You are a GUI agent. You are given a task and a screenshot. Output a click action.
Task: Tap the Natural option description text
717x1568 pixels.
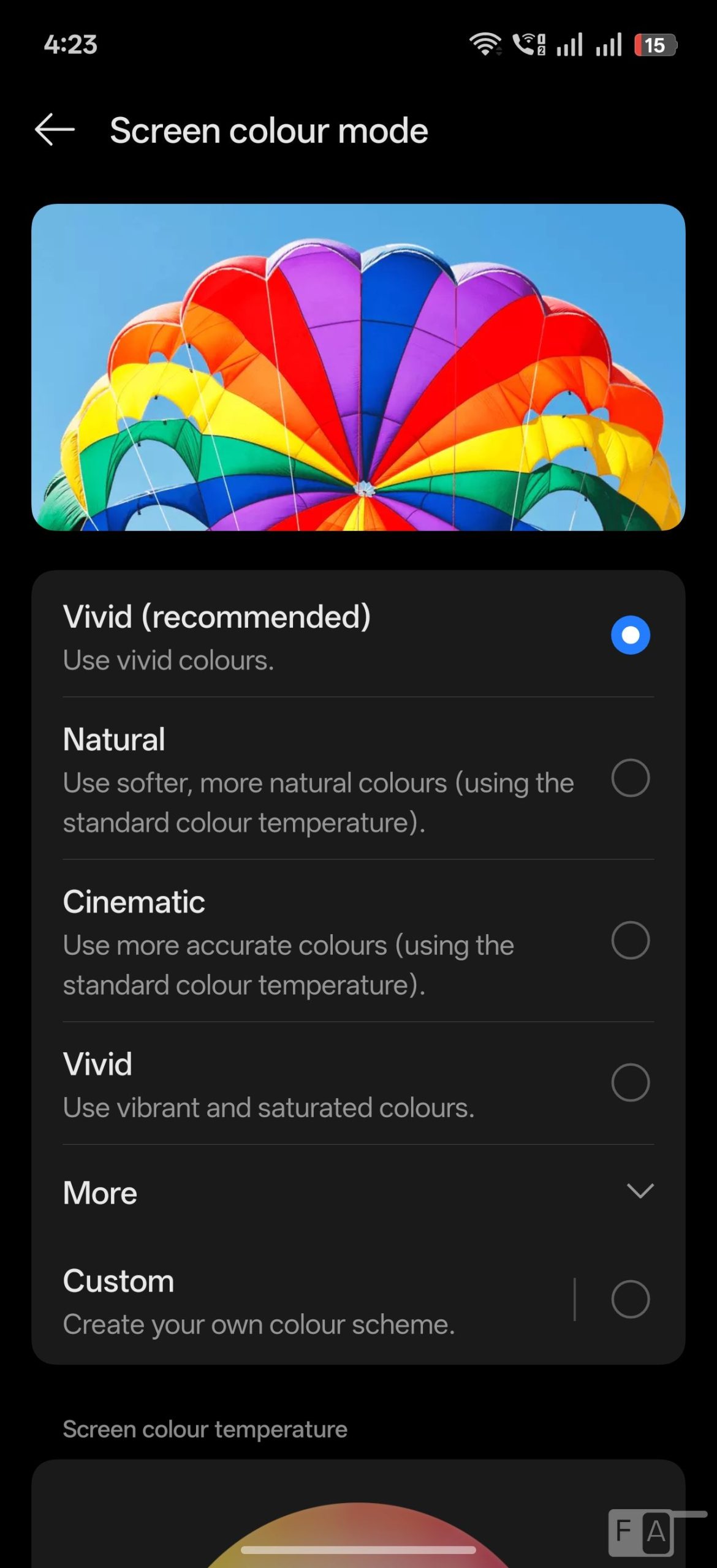point(318,802)
